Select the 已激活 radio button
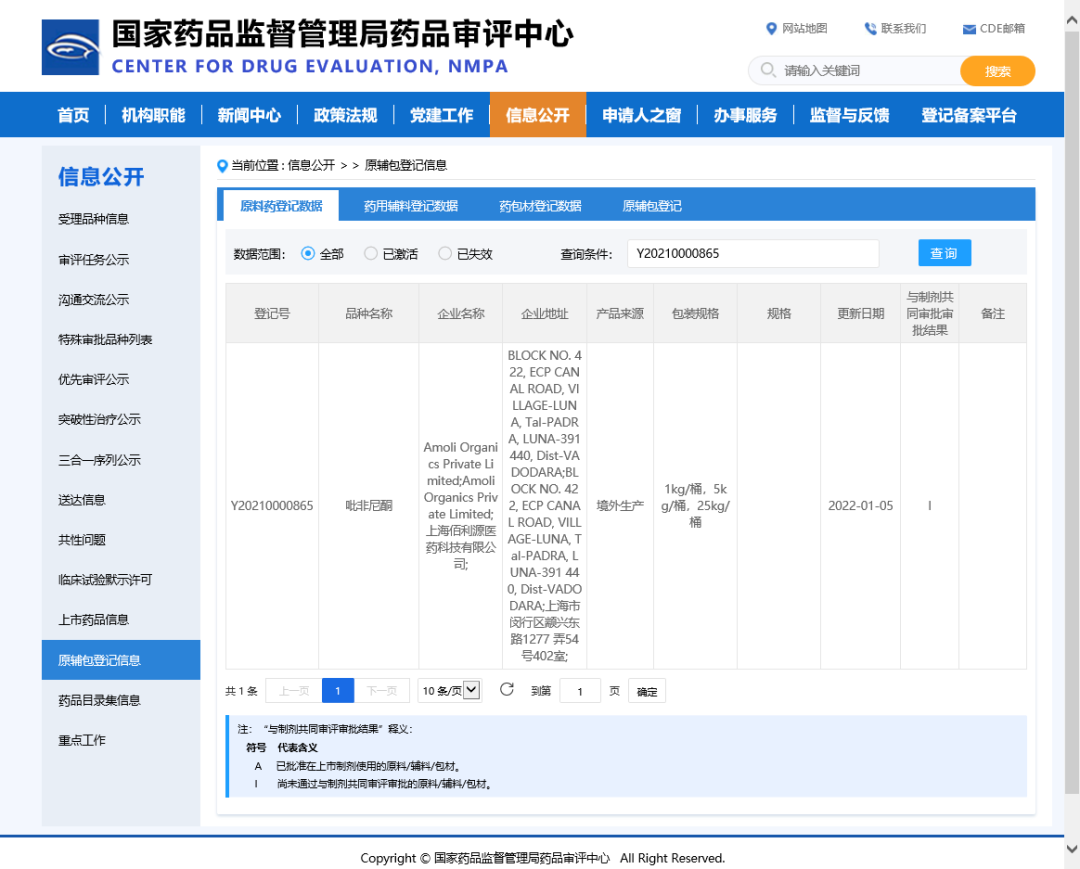Image resolution: width=1080 pixels, height=869 pixels. (x=371, y=254)
